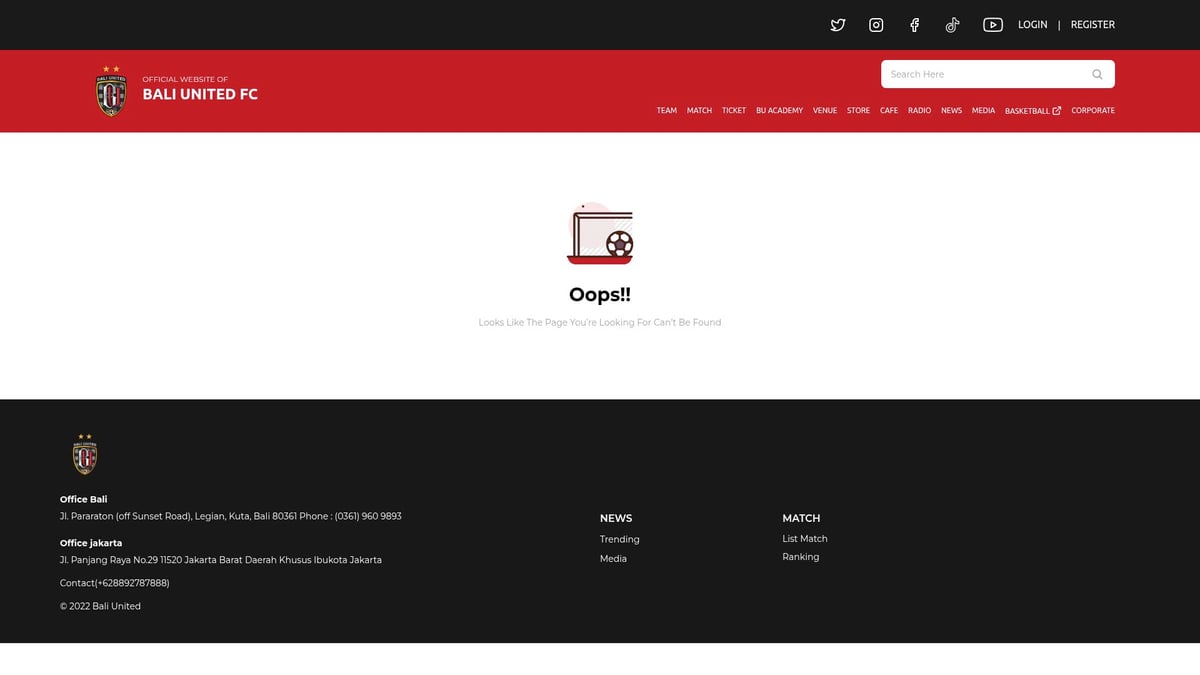Open the Facebook social icon

point(914,25)
